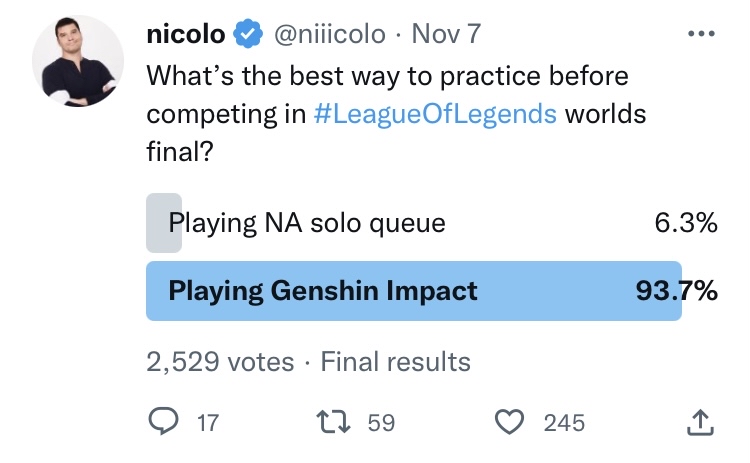Image resolution: width=750 pixels, height=463 pixels.
Task: Click the 245 likes count
Action: pyautogui.click(x=564, y=424)
